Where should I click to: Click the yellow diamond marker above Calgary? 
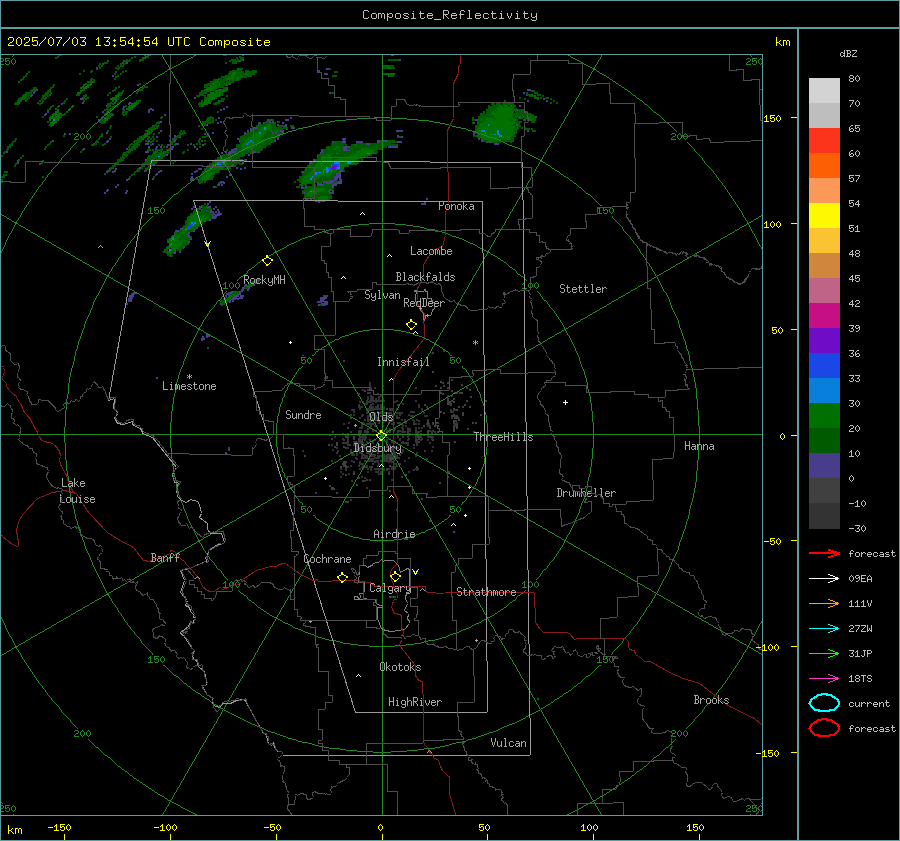click(x=395, y=576)
